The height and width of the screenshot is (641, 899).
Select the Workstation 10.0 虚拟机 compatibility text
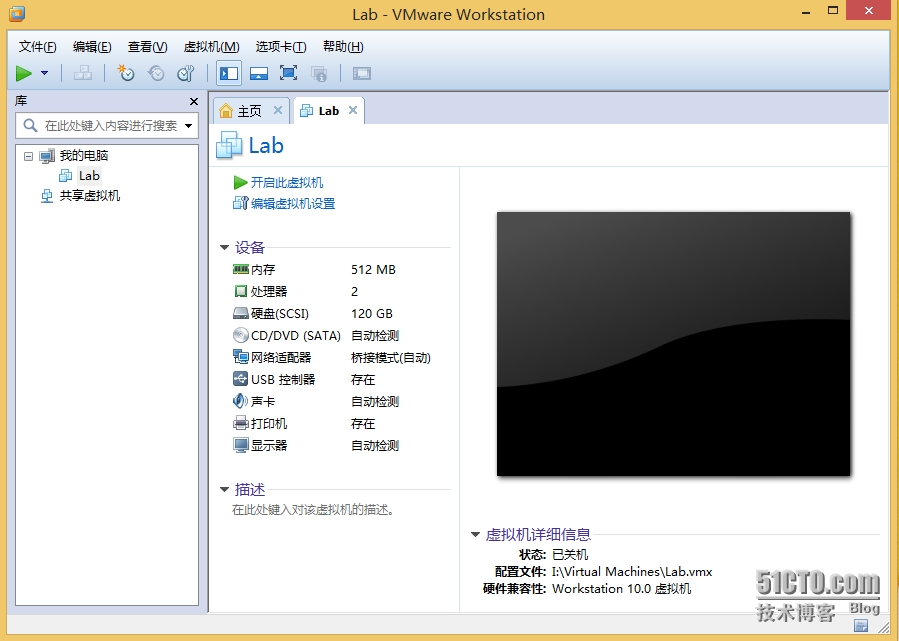(622, 589)
